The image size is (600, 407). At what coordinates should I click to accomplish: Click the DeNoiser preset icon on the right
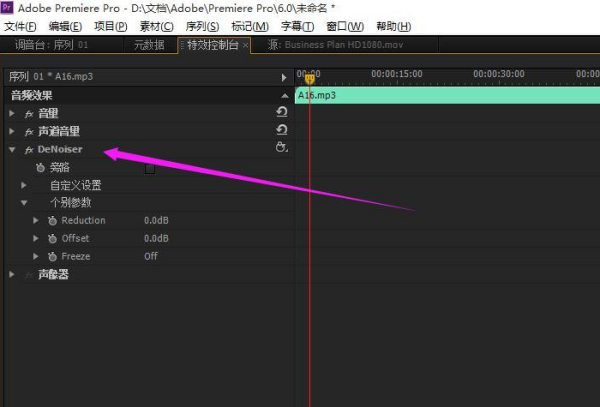pos(281,148)
